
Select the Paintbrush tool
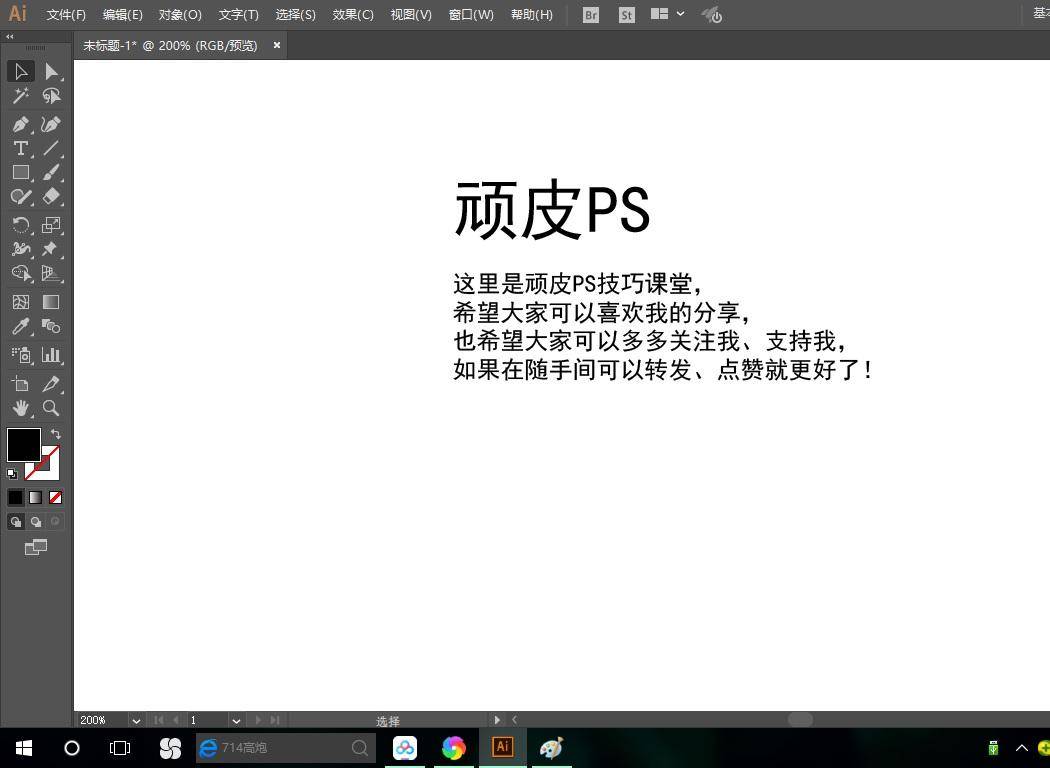click(x=51, y=173)
